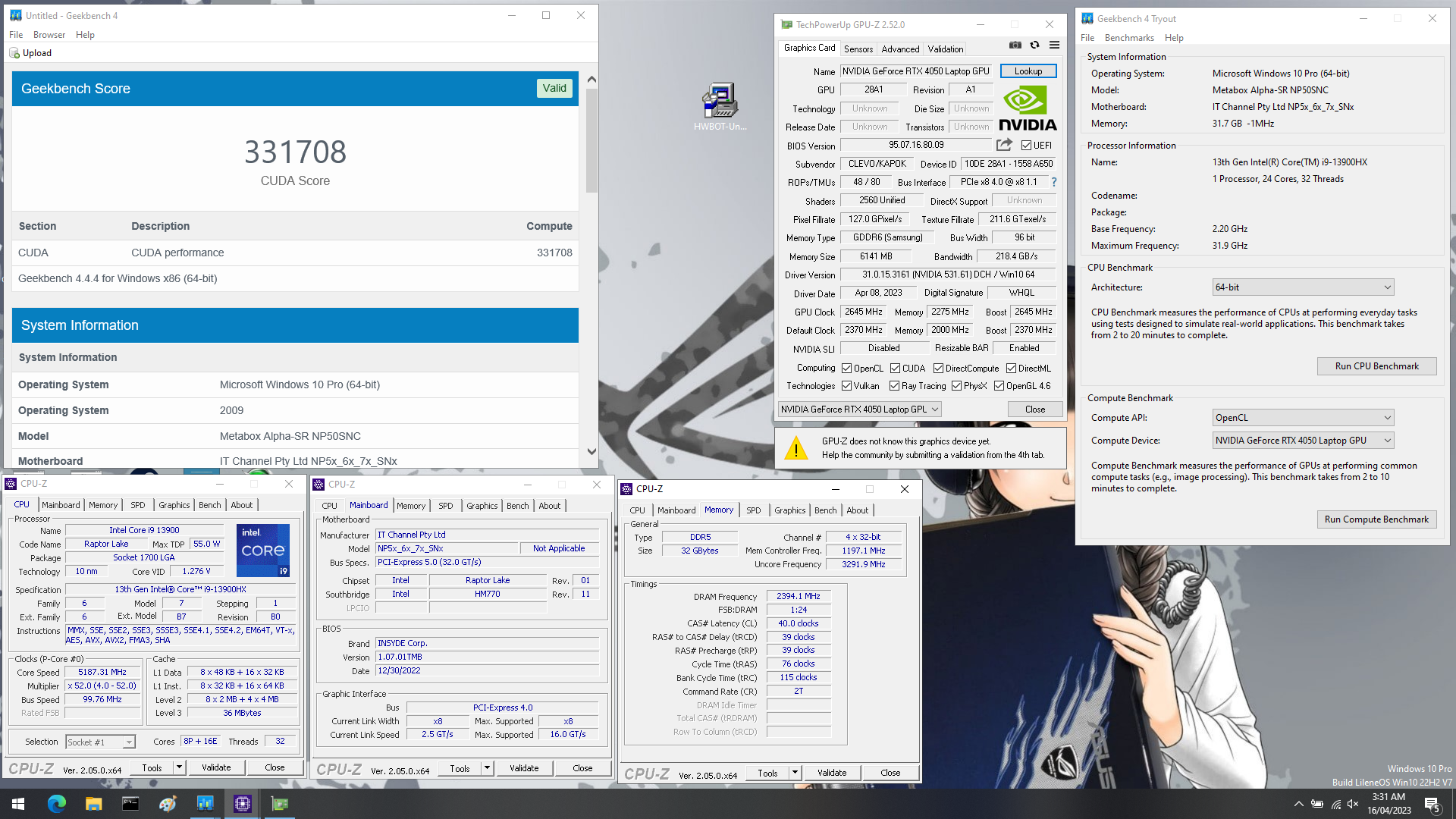Open Command Prompt from the taskbar

(130, 804)
